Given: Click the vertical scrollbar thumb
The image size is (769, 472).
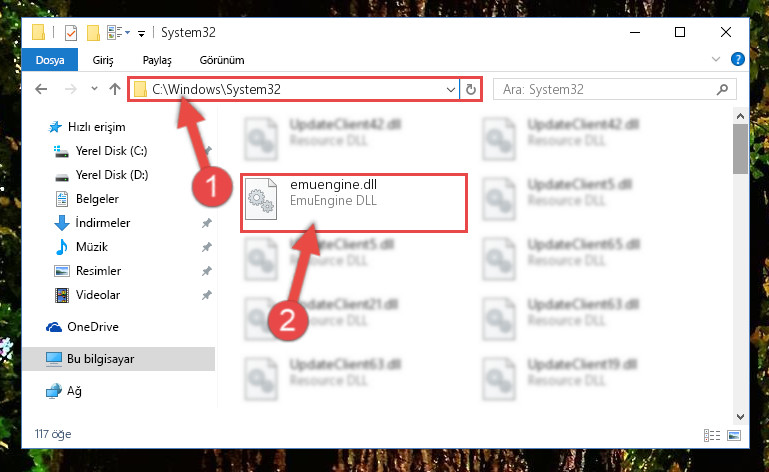Looking at the screenshot, I should pyautogui.click(x=740, y=149).
